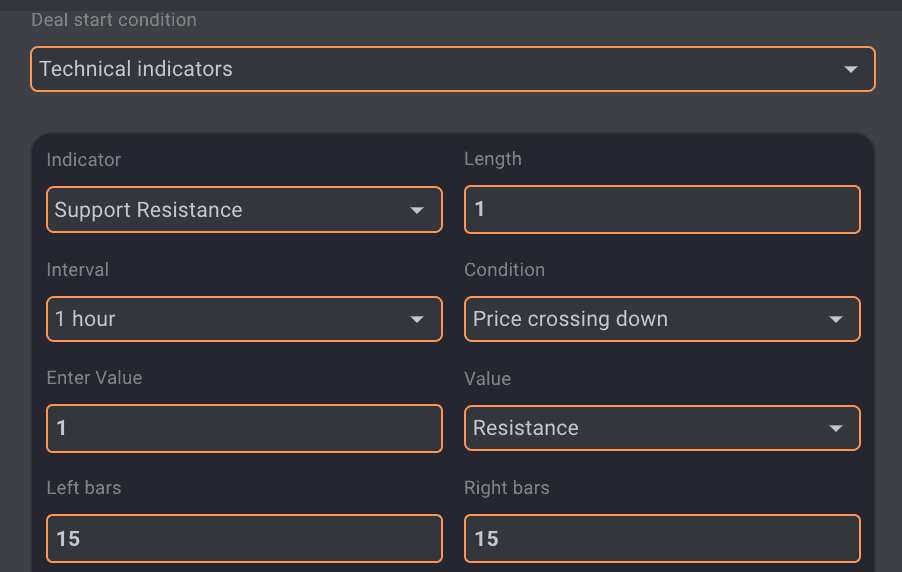Screen dimensions: 902x572
Task: Click the Condition field label
Action: click(504, 270)
